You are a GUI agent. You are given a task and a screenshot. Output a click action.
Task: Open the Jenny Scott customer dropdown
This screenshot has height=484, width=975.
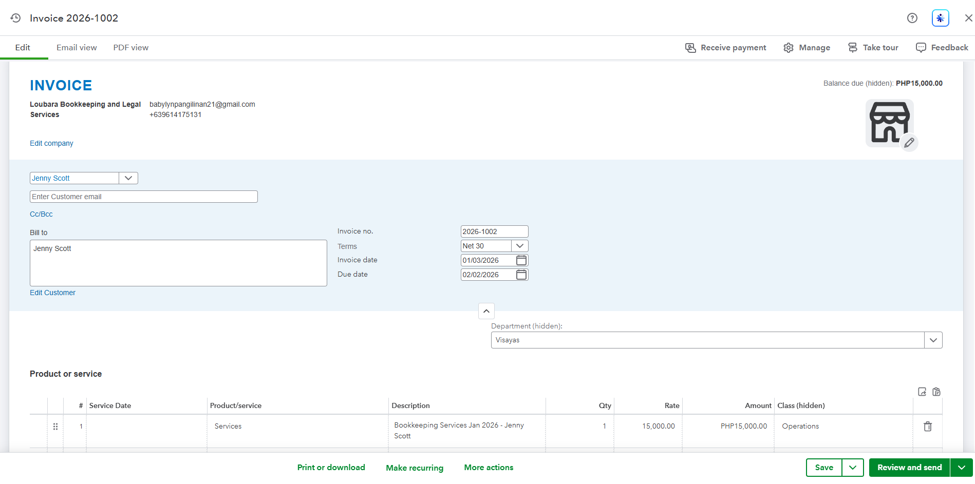click(x=128, y=178)
